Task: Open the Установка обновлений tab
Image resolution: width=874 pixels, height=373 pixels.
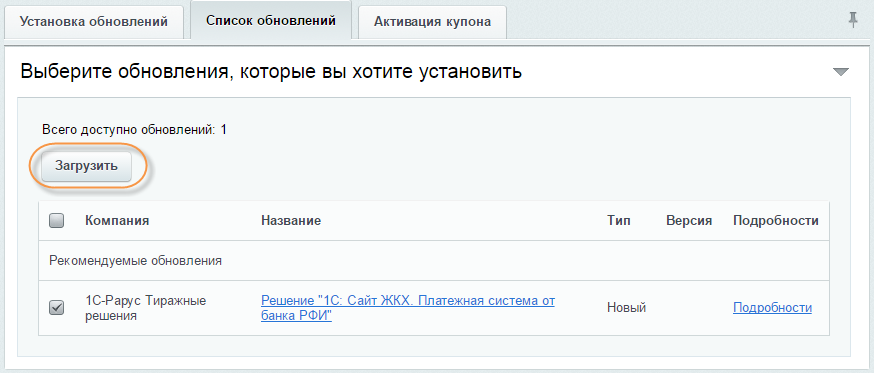Action: coord(94,22)
